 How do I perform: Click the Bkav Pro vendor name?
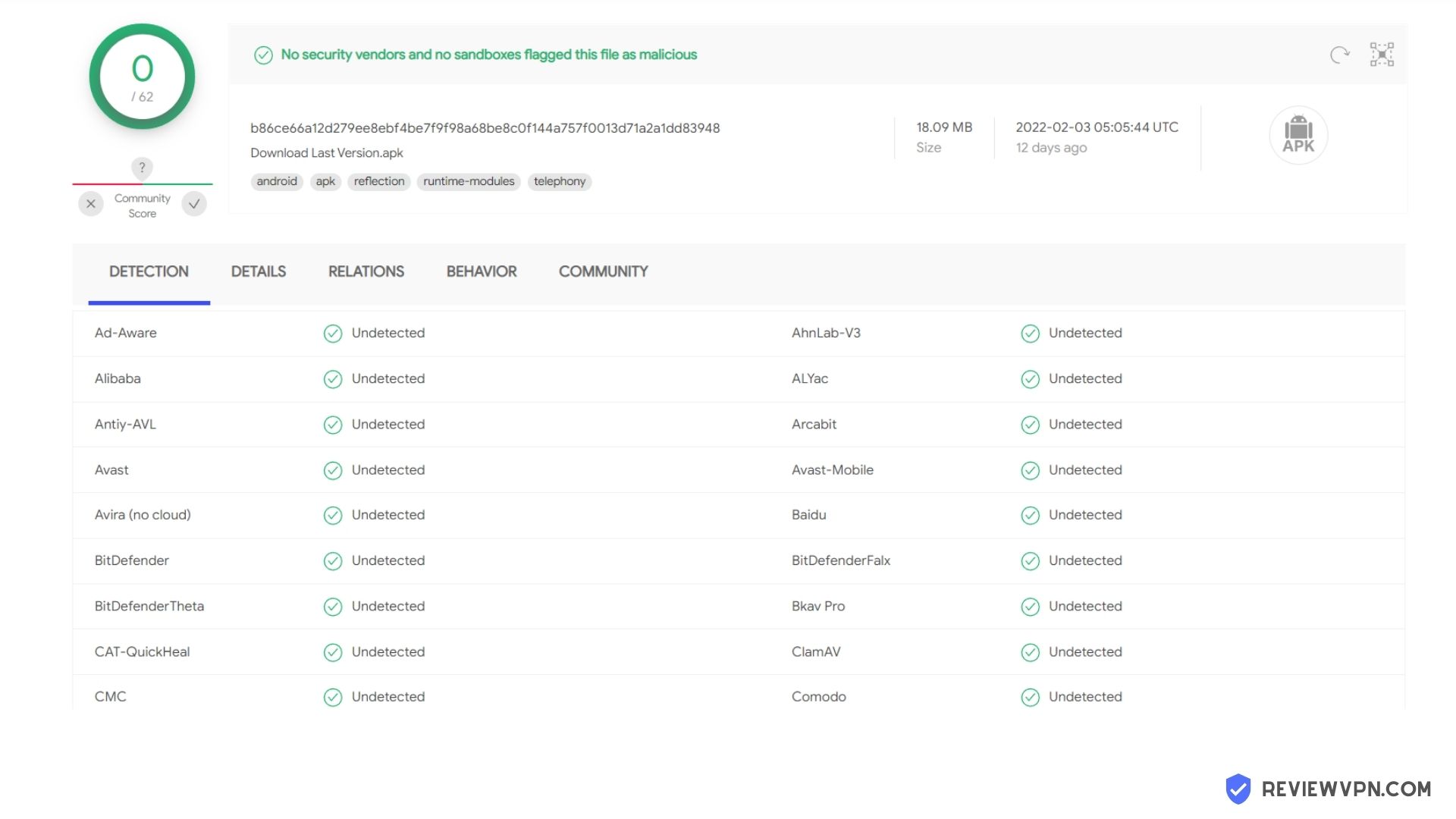818,606
